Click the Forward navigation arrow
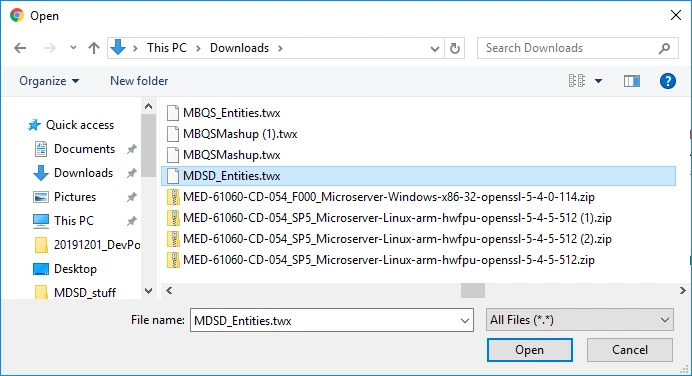The width and height of the screenshot is (692, 376). [50, 48]
